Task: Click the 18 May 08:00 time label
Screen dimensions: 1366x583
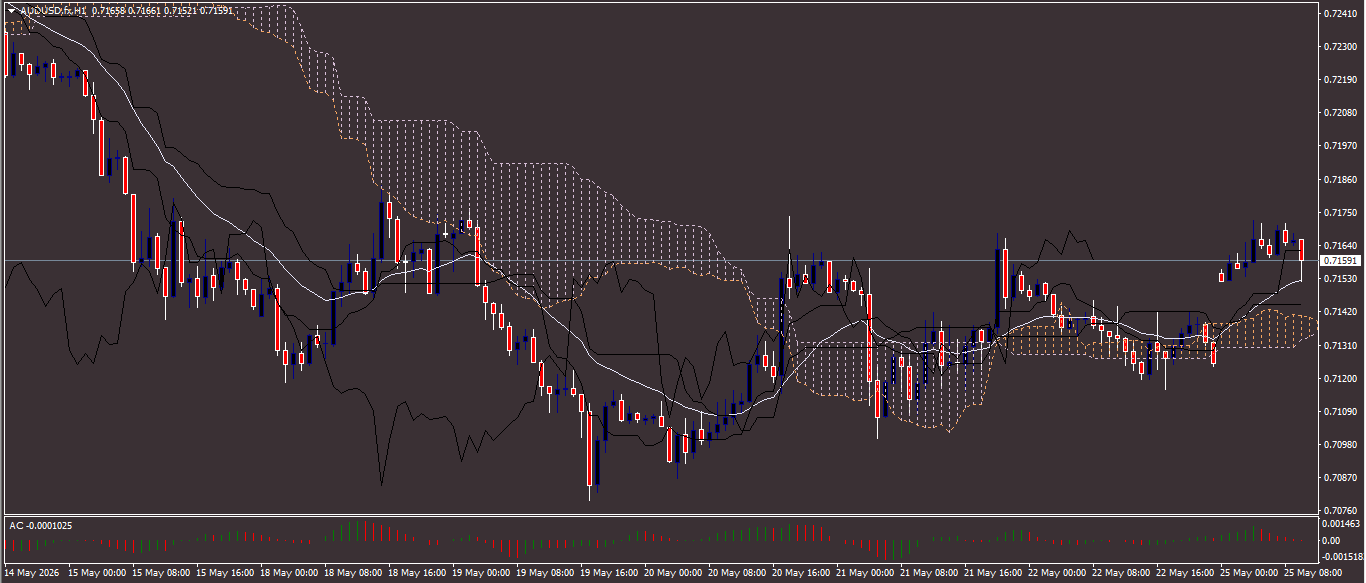Action: coord(353,574)
